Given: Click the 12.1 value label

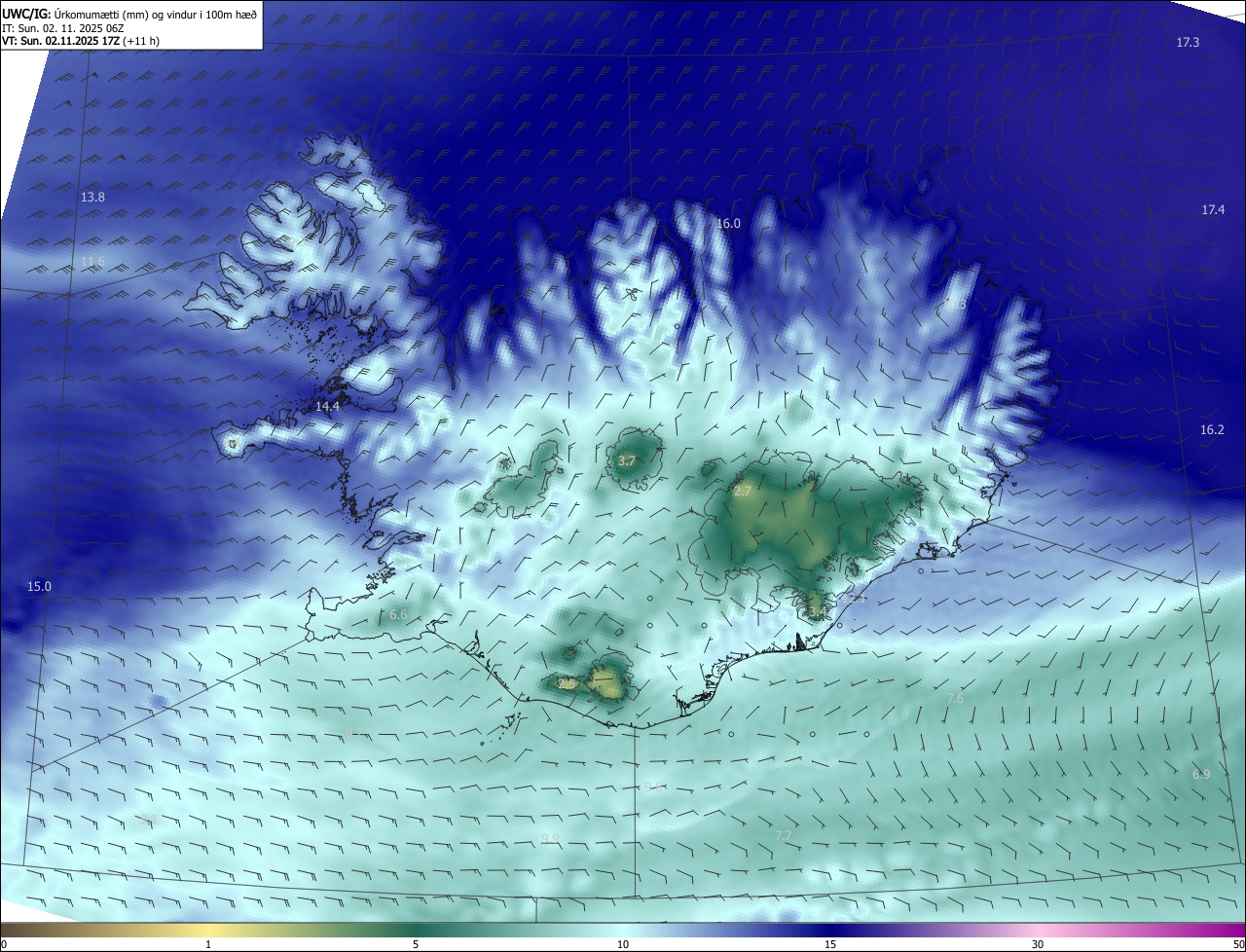Looking at the screenshot, I should pyautogui.click(x=857, y=599).
